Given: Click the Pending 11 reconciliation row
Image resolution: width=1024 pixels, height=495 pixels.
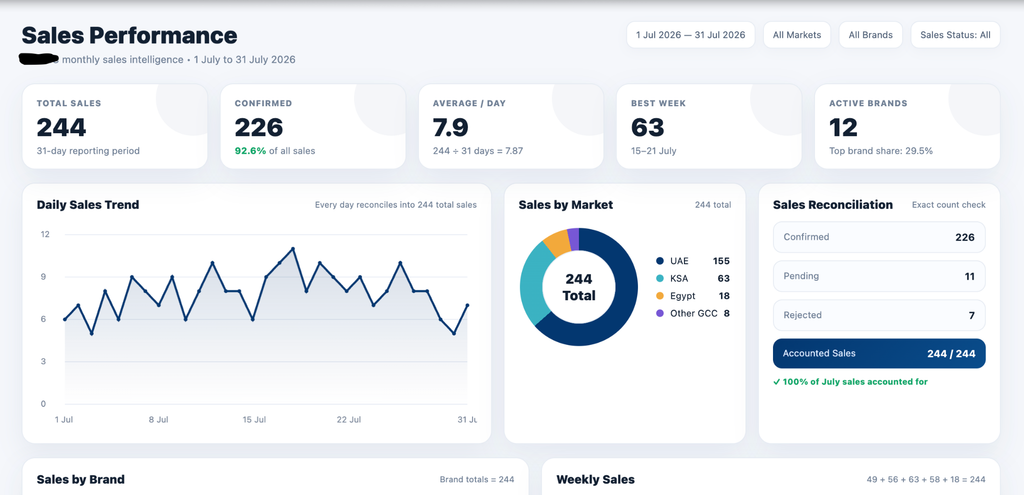Looking at the screenshot, I should (x=879, y=276).
